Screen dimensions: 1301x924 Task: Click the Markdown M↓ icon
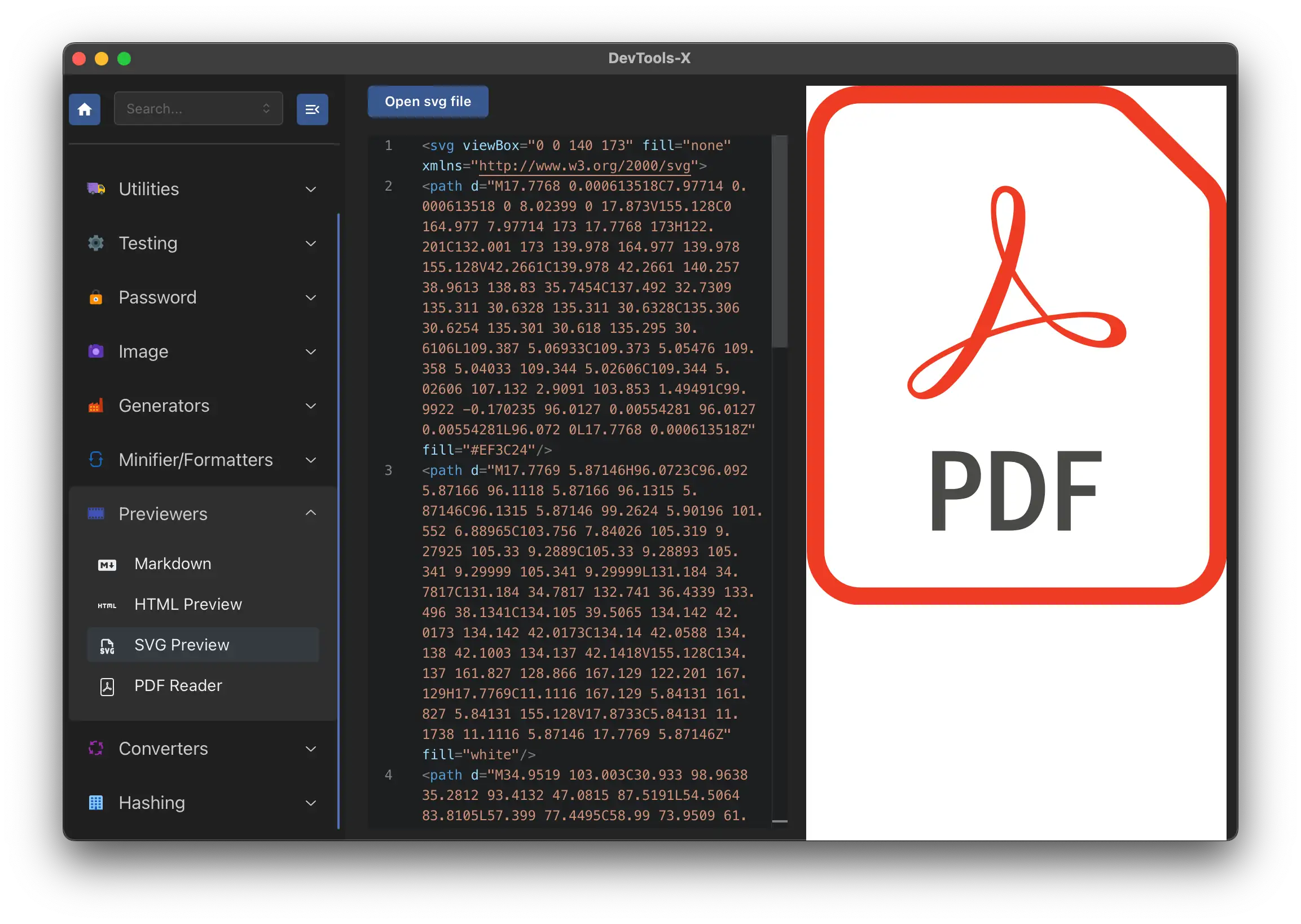click(107, 565)
